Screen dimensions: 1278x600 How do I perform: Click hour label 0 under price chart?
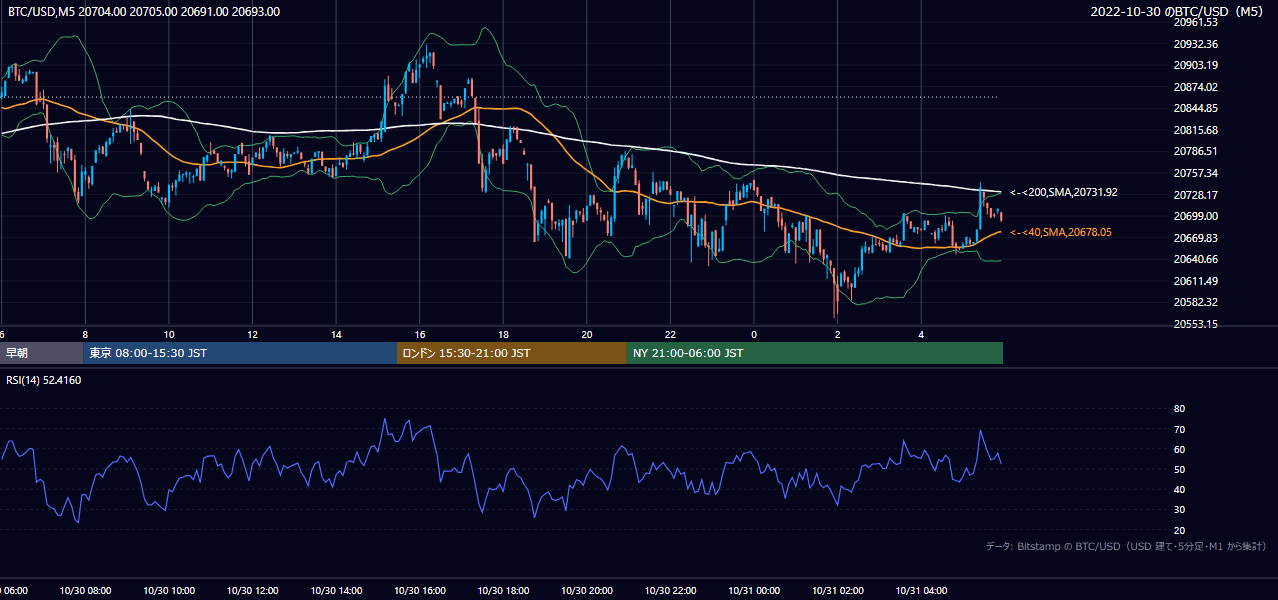754,334
